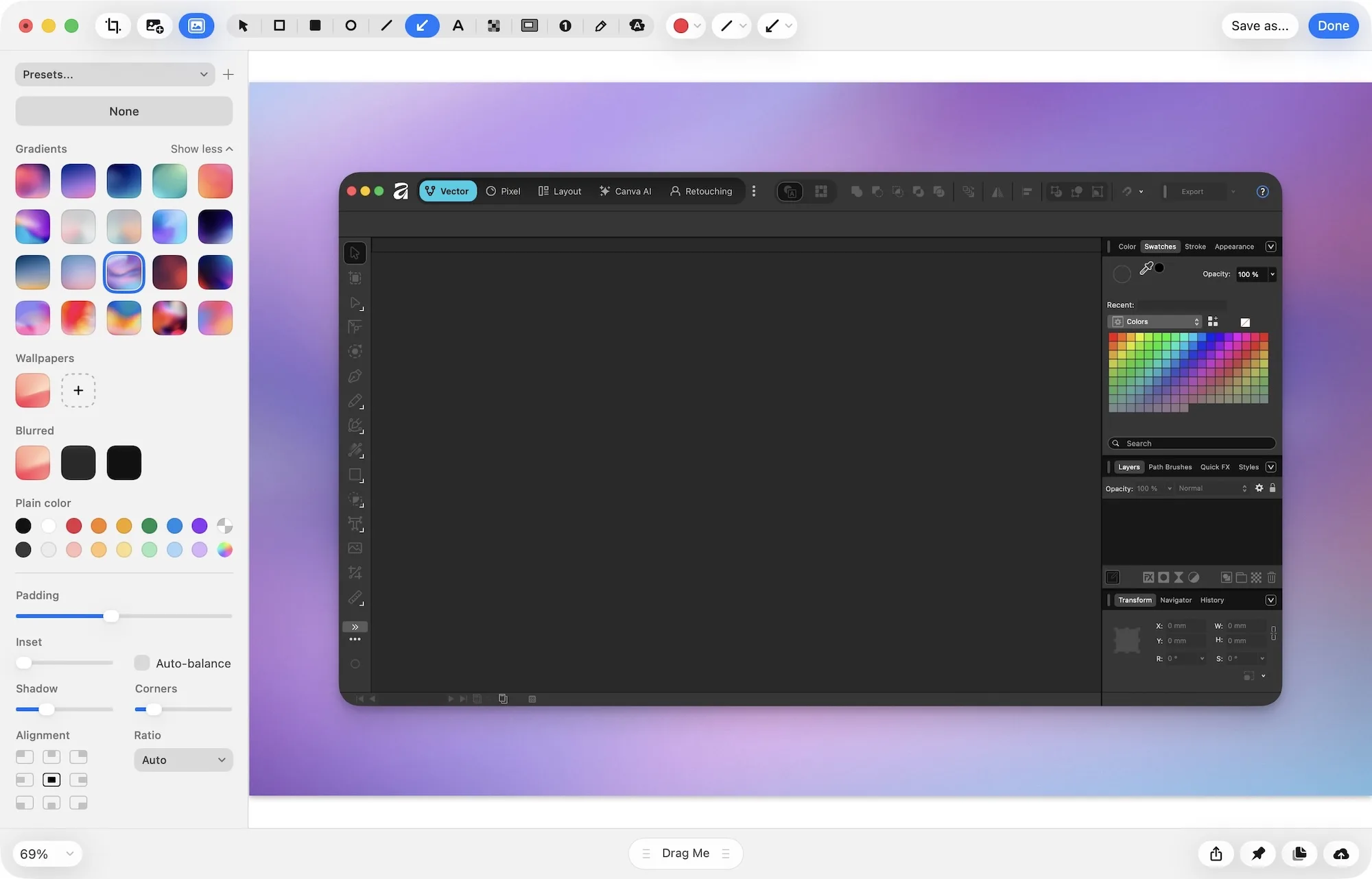Adjust the Corners slider handle
Viewport: 1372px width, 879px height.
coord(154,709)
